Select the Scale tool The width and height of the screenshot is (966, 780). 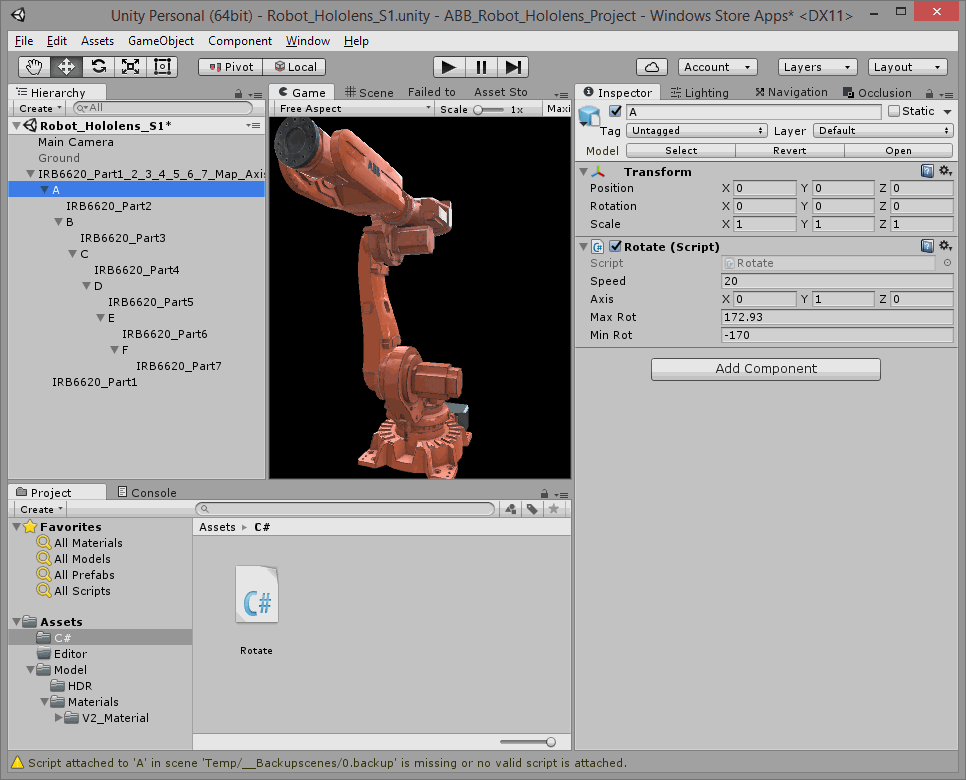(131, 67)
